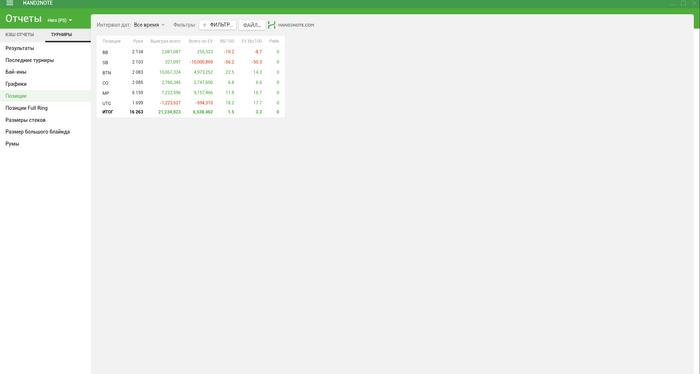
Task: Click the Отчеты page title
Action: click(23, 19)
